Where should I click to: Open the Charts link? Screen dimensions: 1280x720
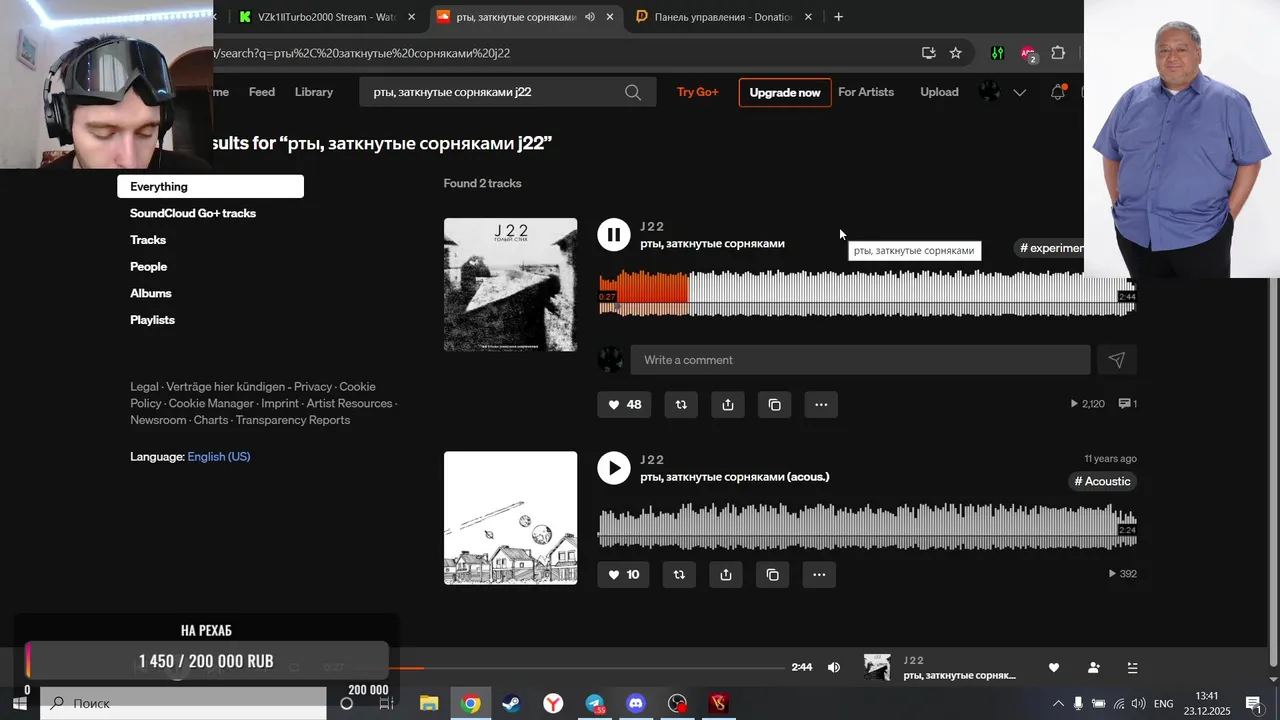(211, 420)
